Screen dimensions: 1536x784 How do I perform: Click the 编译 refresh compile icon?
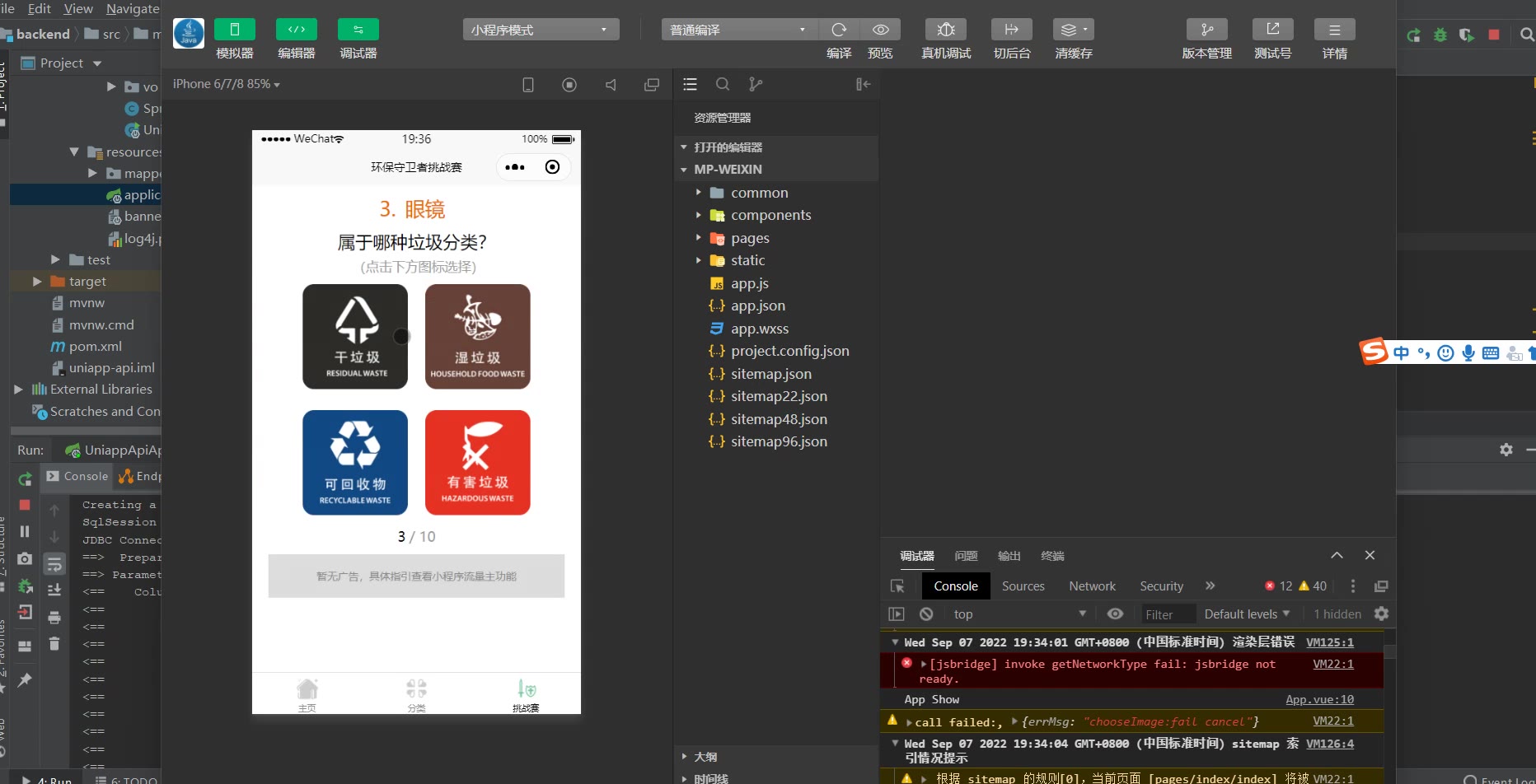tap(839, 30)
